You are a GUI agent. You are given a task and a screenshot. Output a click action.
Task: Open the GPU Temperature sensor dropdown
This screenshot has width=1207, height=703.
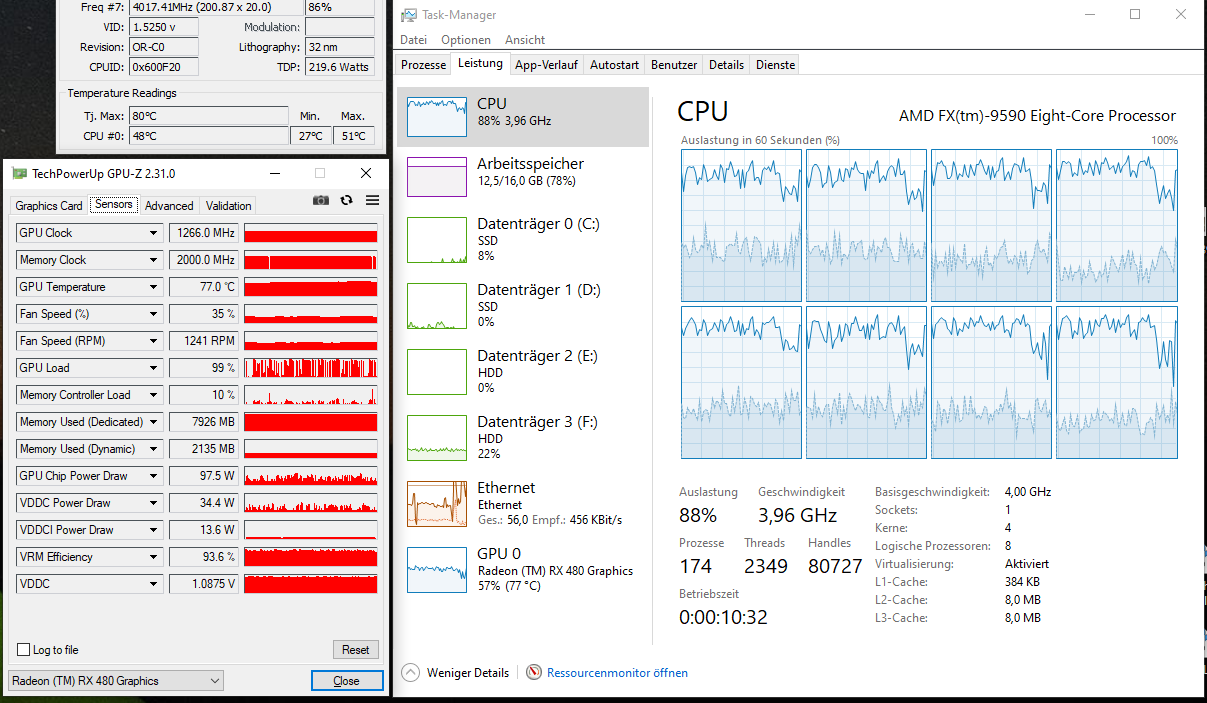pyautogui.click(x=153, y=287)
